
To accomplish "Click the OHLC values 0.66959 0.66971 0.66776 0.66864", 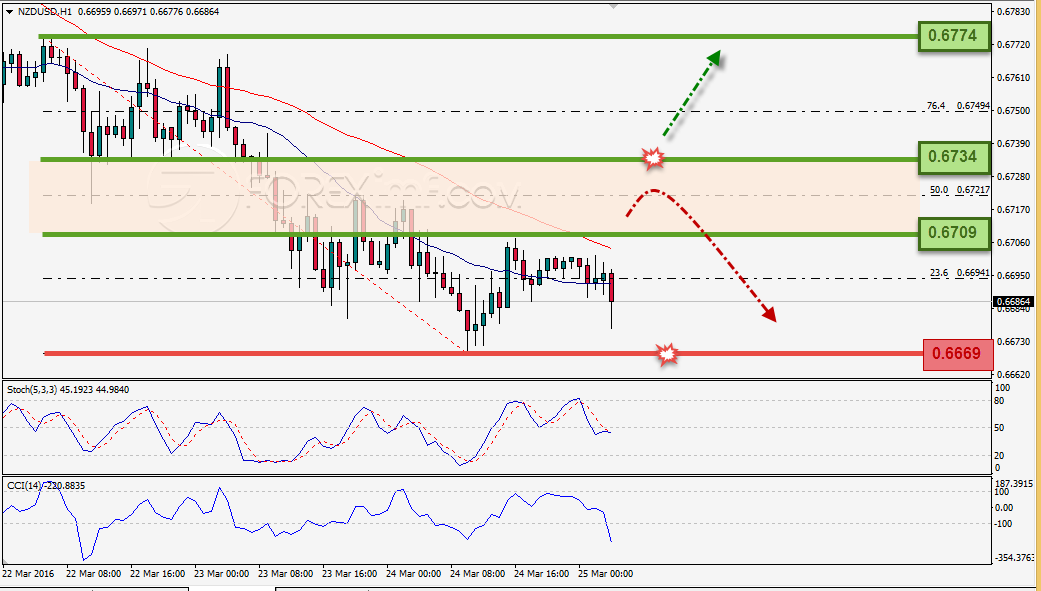I will [x=147, y=12].
